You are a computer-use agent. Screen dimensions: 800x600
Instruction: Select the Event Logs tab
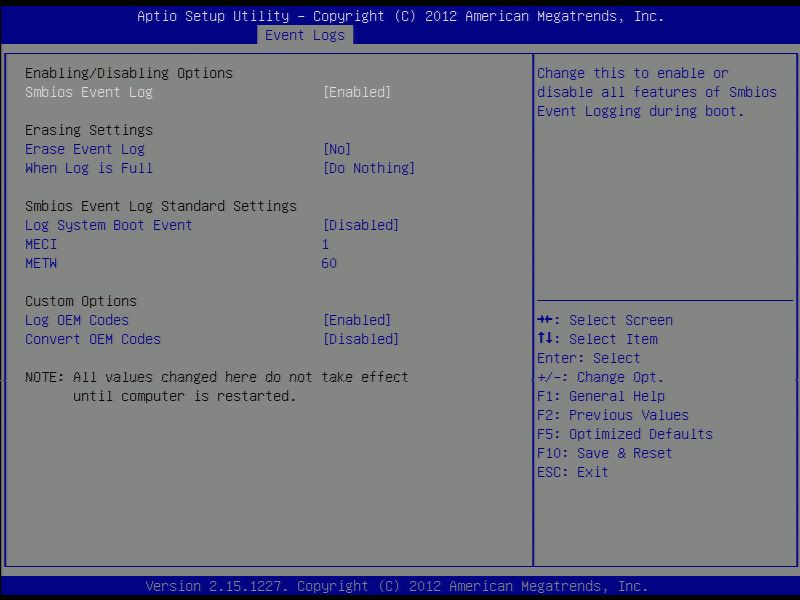point(305,35)
